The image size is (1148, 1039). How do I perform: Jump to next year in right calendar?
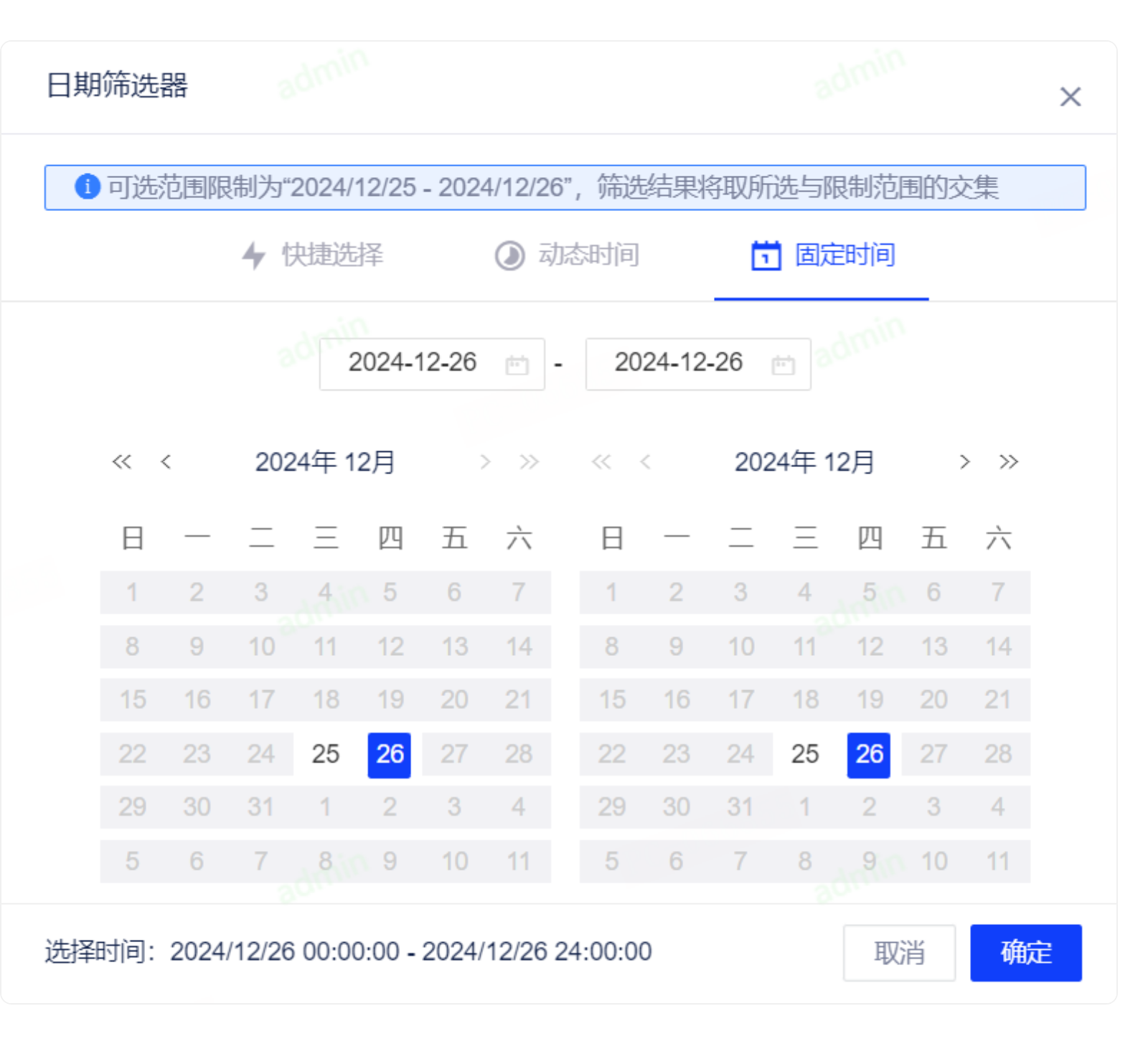[x=1008, y=461]
